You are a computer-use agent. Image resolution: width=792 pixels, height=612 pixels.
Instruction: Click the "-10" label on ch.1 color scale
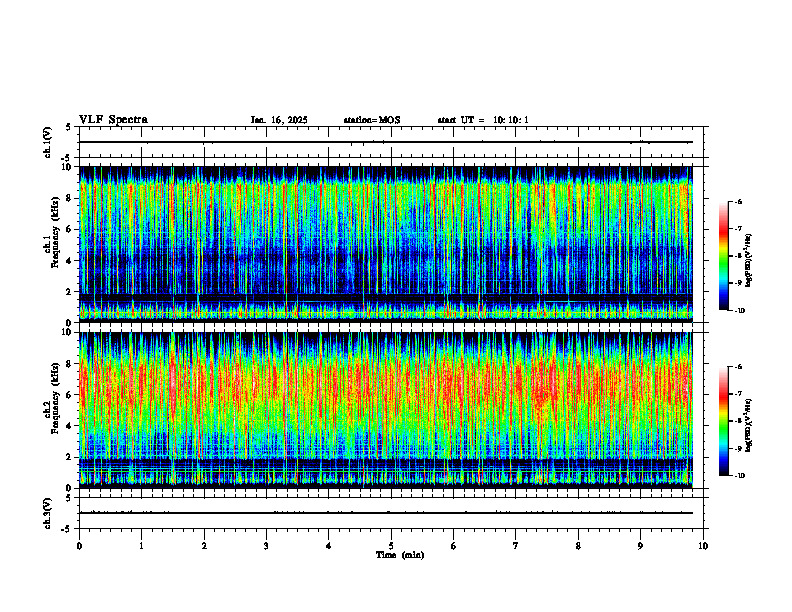pos(740,311)
